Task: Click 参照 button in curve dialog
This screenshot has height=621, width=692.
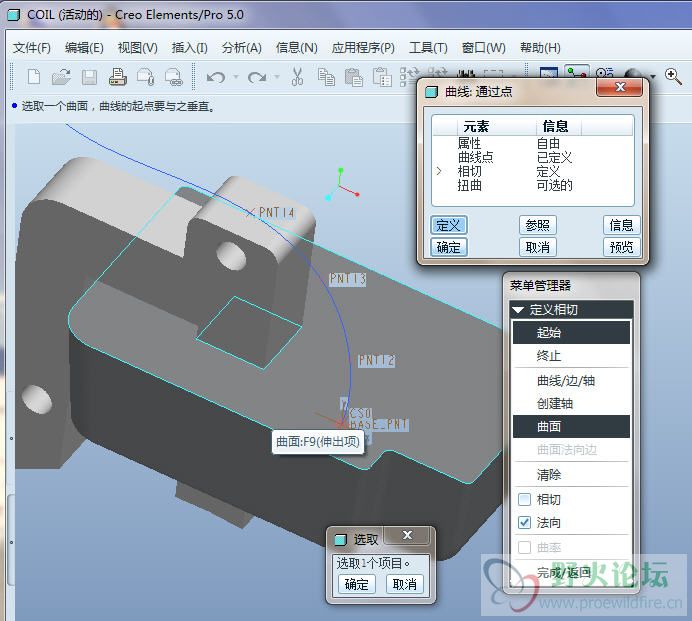Action: 538,226
